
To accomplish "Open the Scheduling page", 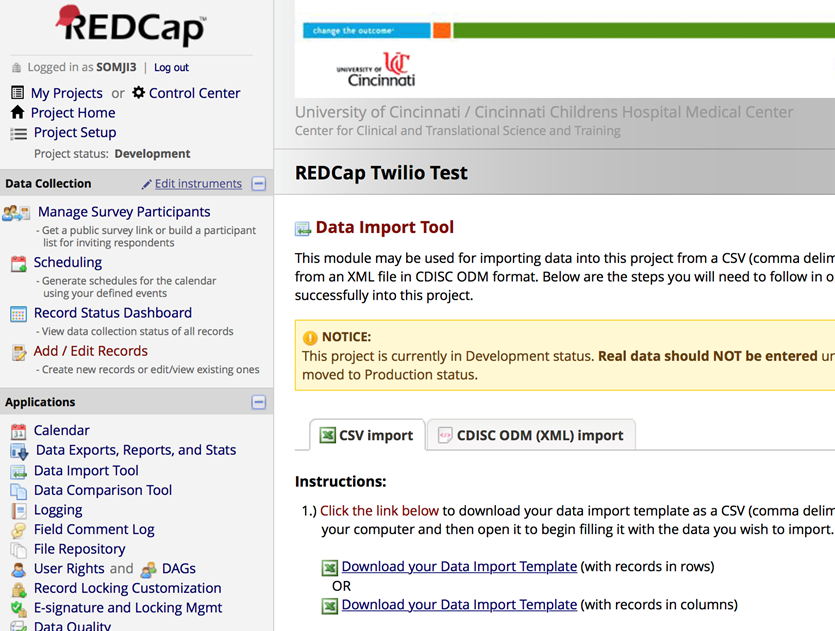I will coord(68,263).
